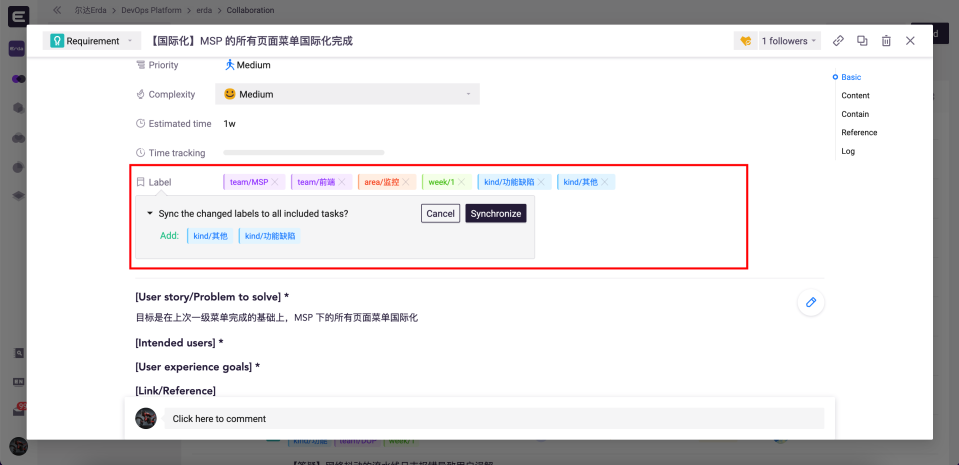Open the erda project breadcrumb
The height and width of the screenshot is (465, 959).
coord(206,10)
